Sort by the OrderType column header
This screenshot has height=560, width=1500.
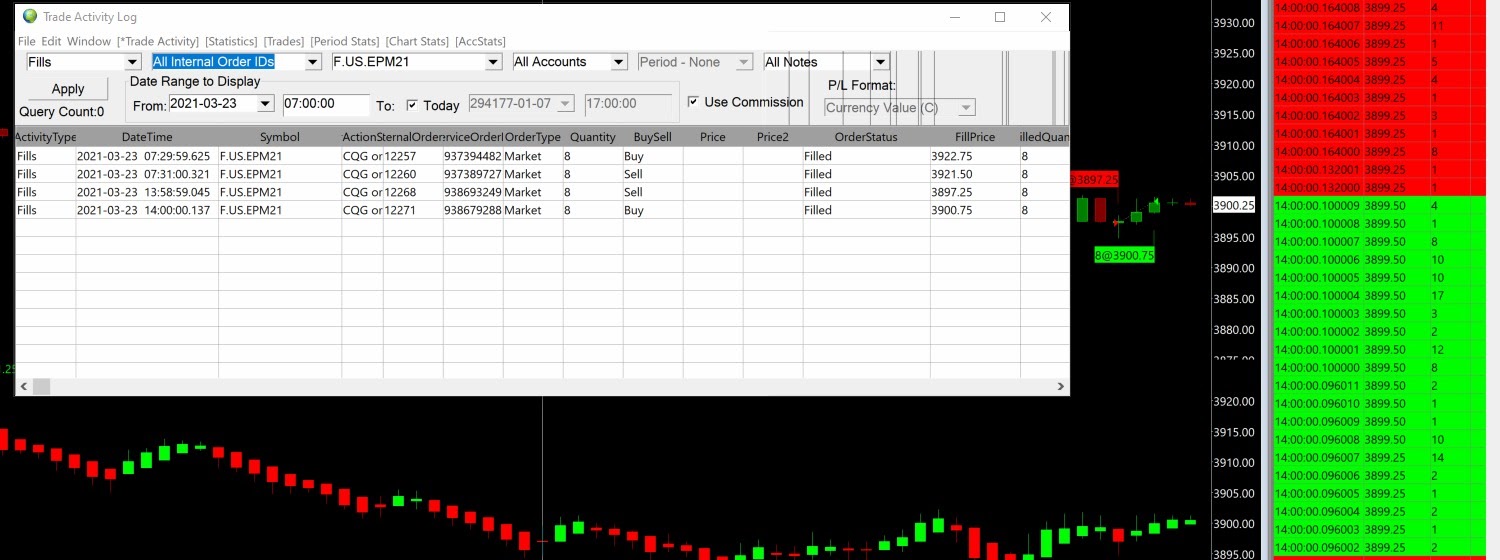532,137
